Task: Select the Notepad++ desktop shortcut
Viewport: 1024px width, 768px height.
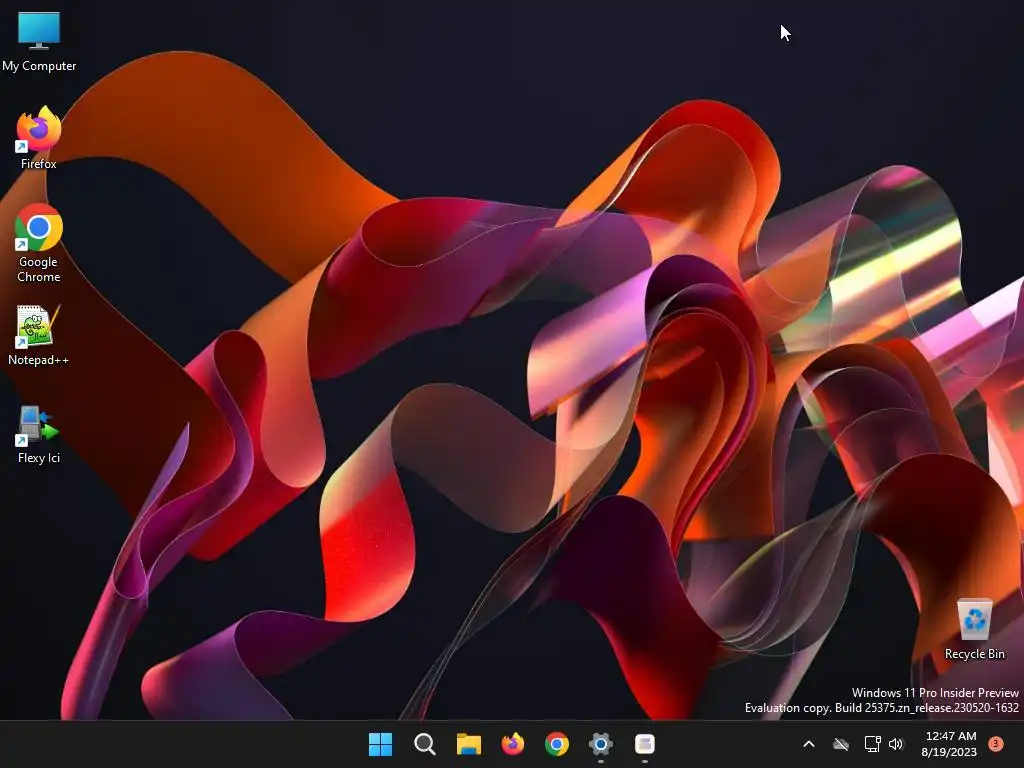Action: point(39,335)
